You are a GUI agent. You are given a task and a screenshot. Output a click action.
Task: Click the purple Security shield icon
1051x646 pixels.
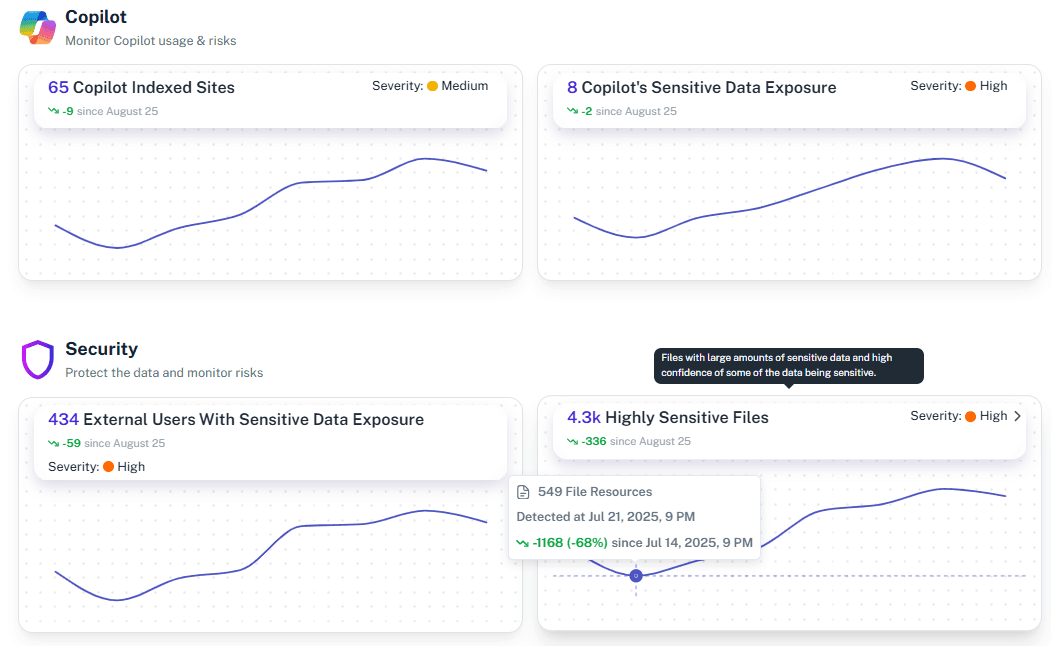[37, 360]
